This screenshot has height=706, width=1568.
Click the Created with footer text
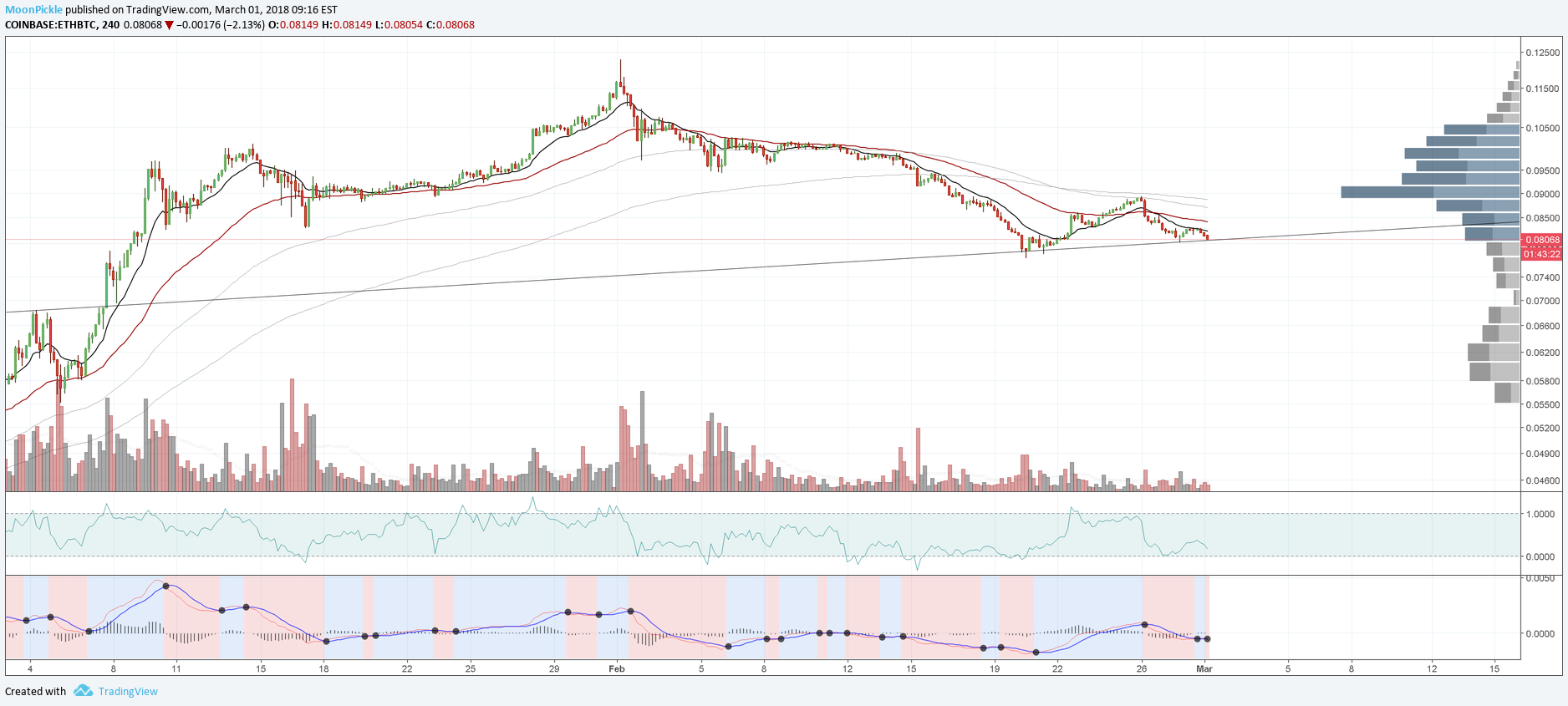tap(35, 692)
